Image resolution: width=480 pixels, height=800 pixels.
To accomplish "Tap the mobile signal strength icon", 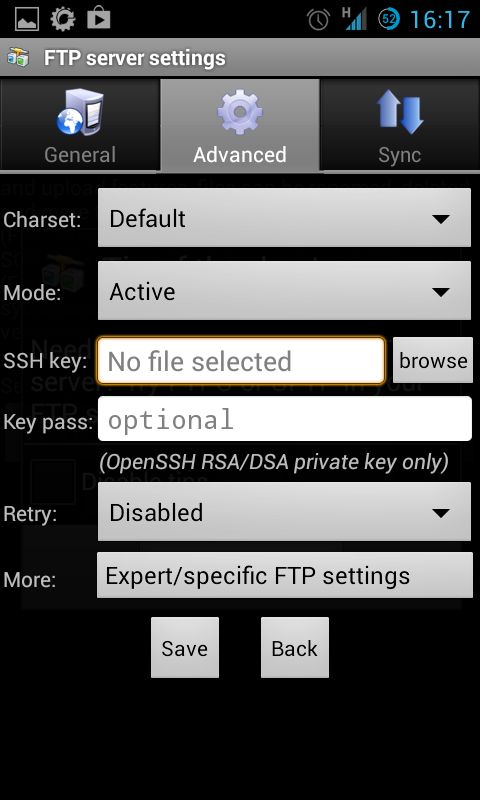I will (x=355, y=19).
